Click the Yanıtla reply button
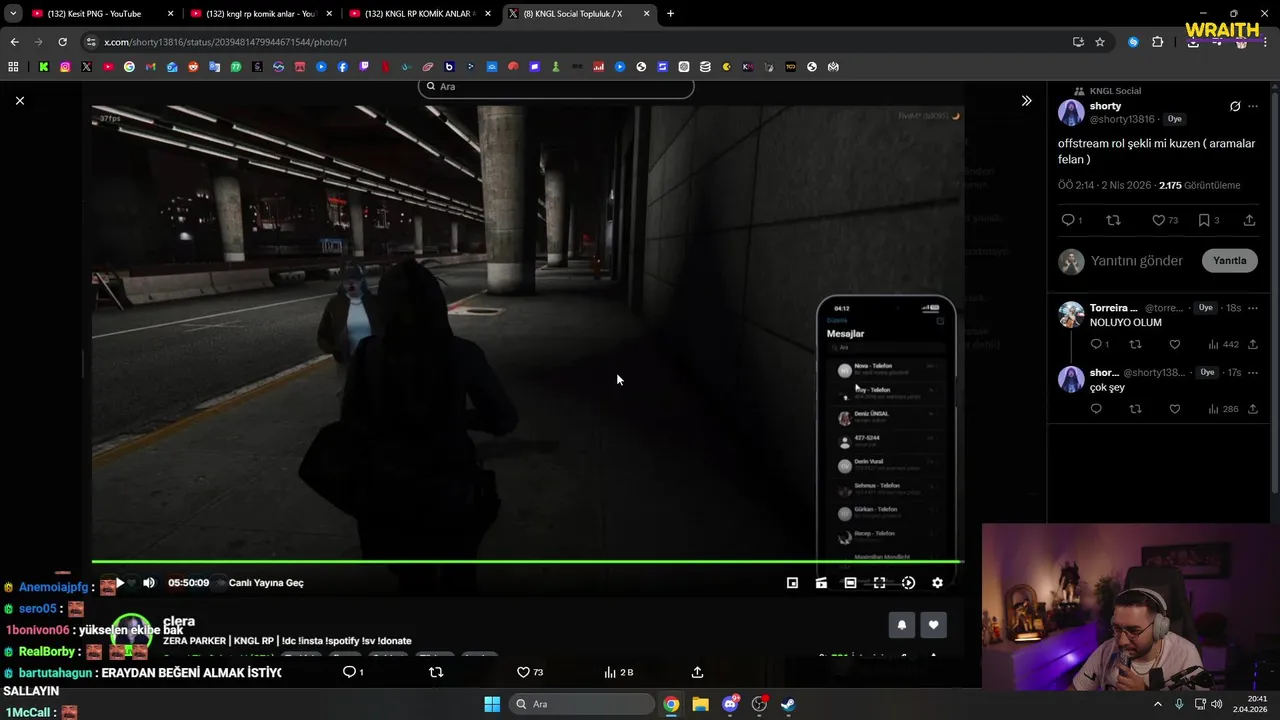Image resolution: width=1280 pixels, height=720 pixels. (1229, 261)
